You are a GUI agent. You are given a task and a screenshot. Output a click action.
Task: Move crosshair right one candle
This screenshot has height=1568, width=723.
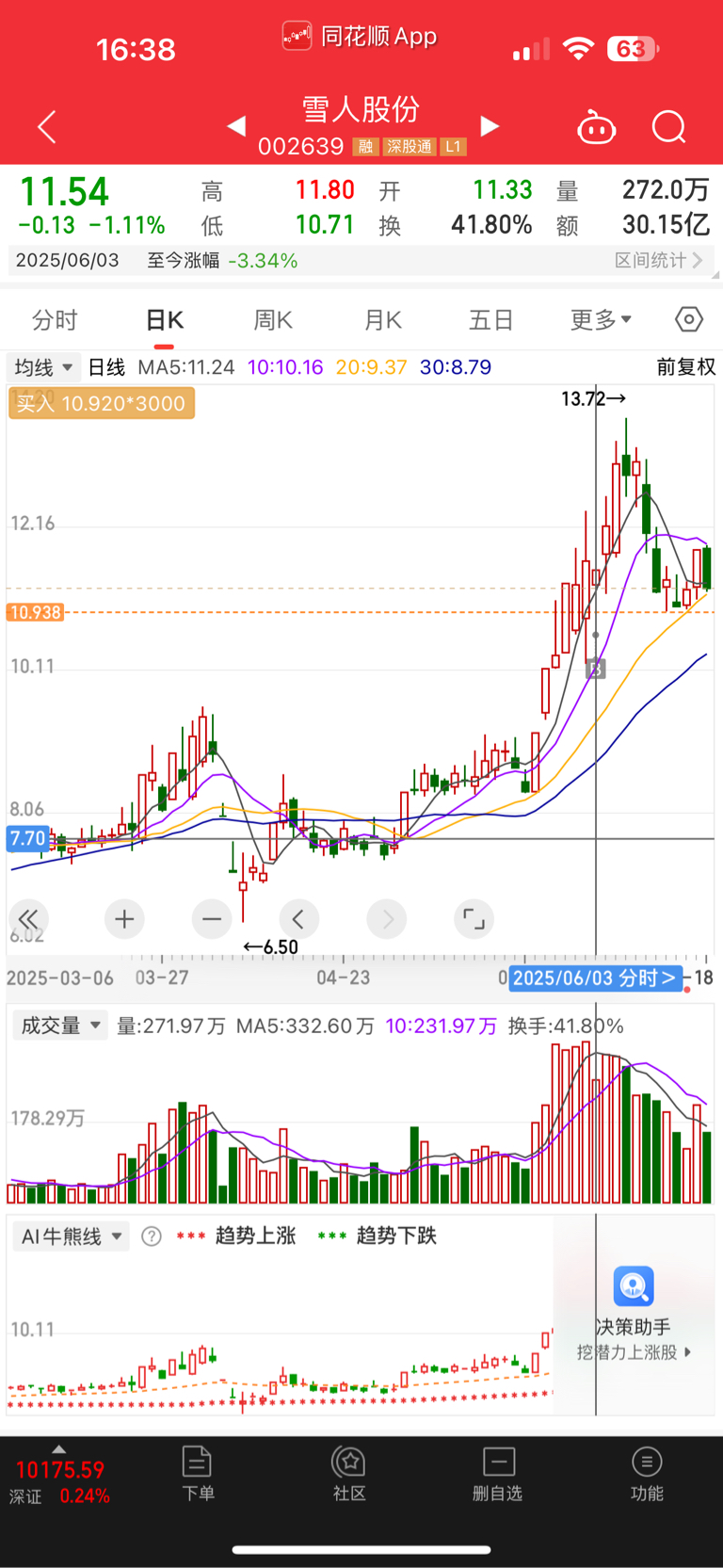coord(387,919)
